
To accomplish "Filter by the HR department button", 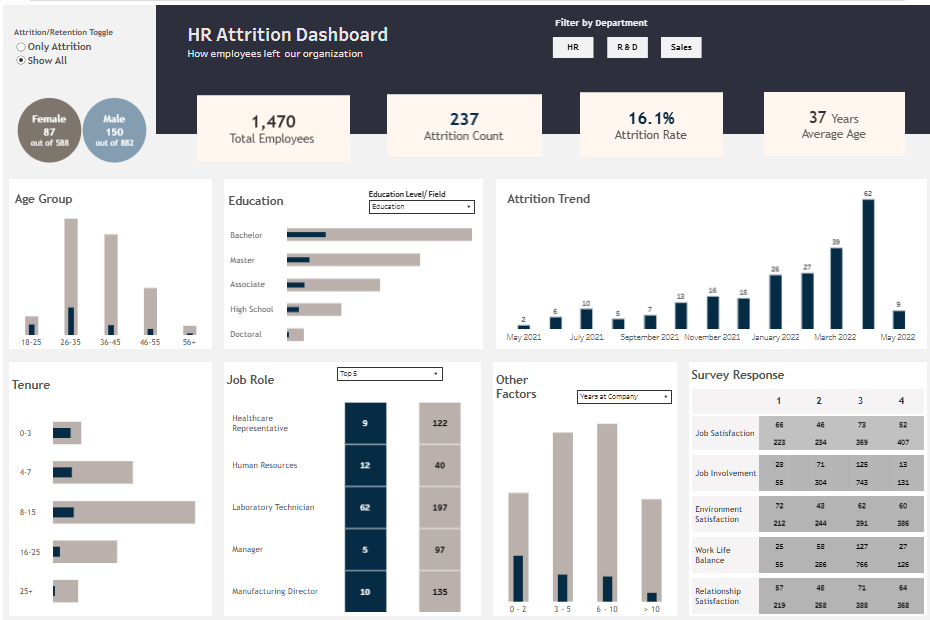I will 572,47.
